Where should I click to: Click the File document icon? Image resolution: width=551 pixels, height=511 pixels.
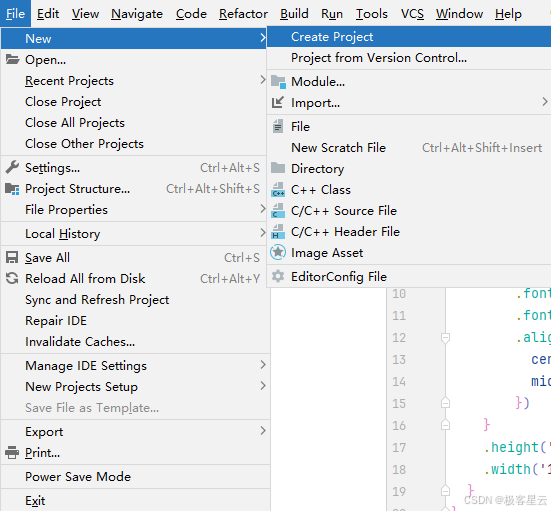[278, 127]
